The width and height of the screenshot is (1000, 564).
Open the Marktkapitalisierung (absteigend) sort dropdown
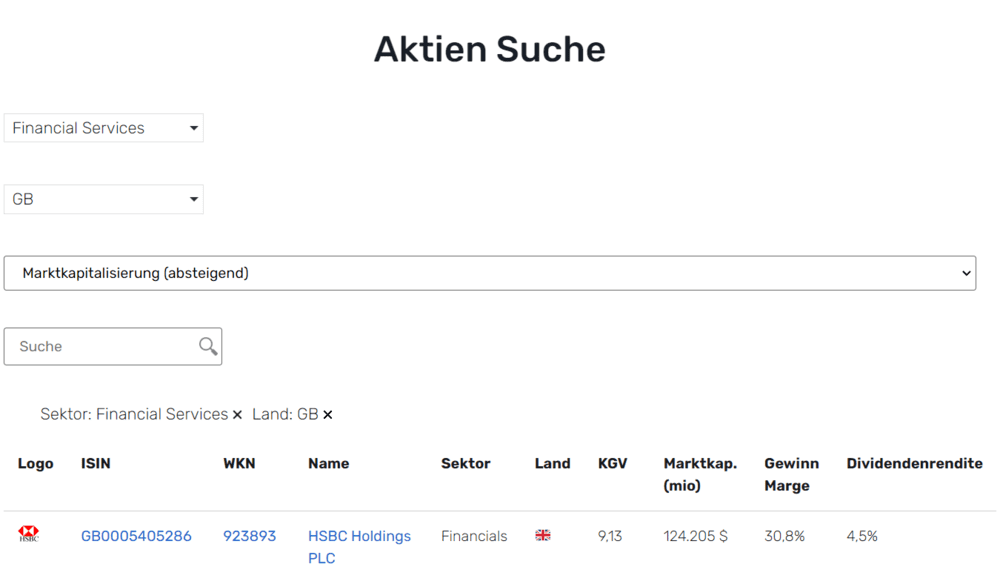click(x=490, y=273)
